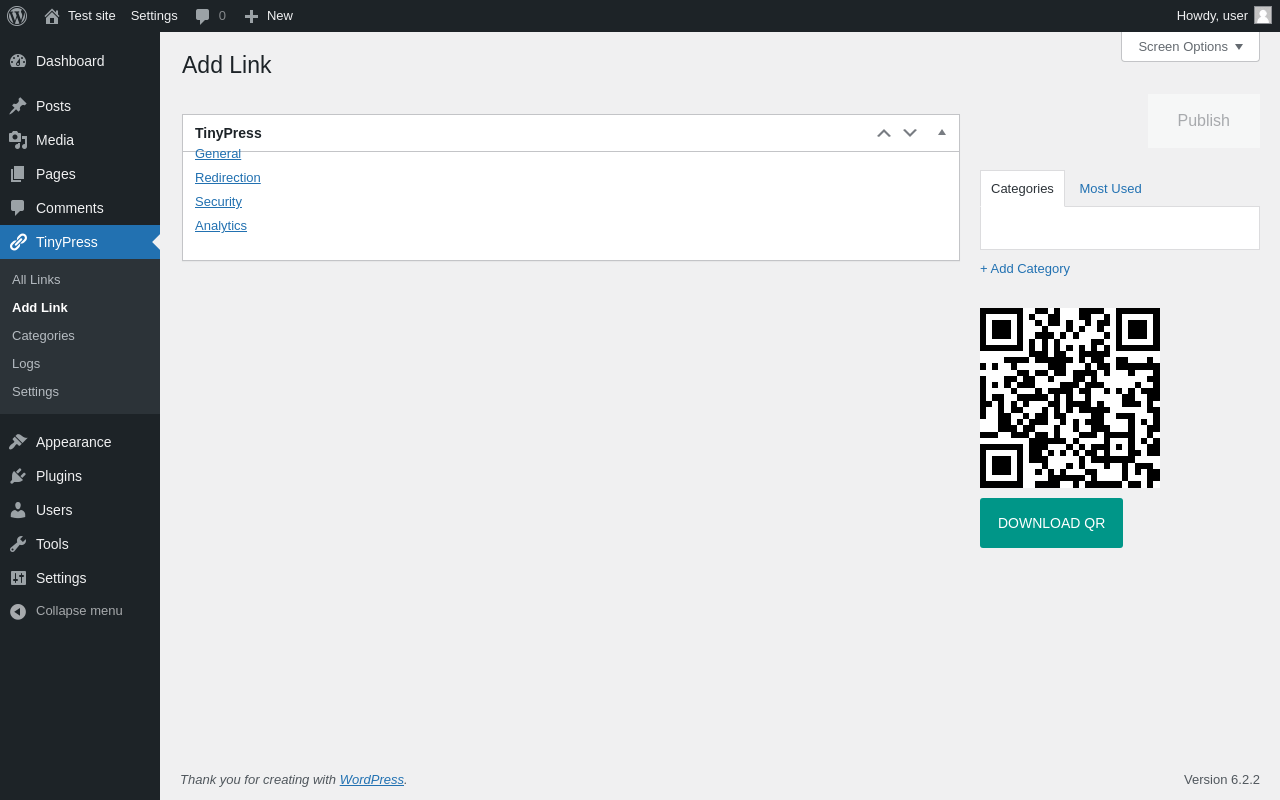Screen dimensions: 1280x800
Task: Move TinyPress panel down with chevron
Action: tap(910, 133)
